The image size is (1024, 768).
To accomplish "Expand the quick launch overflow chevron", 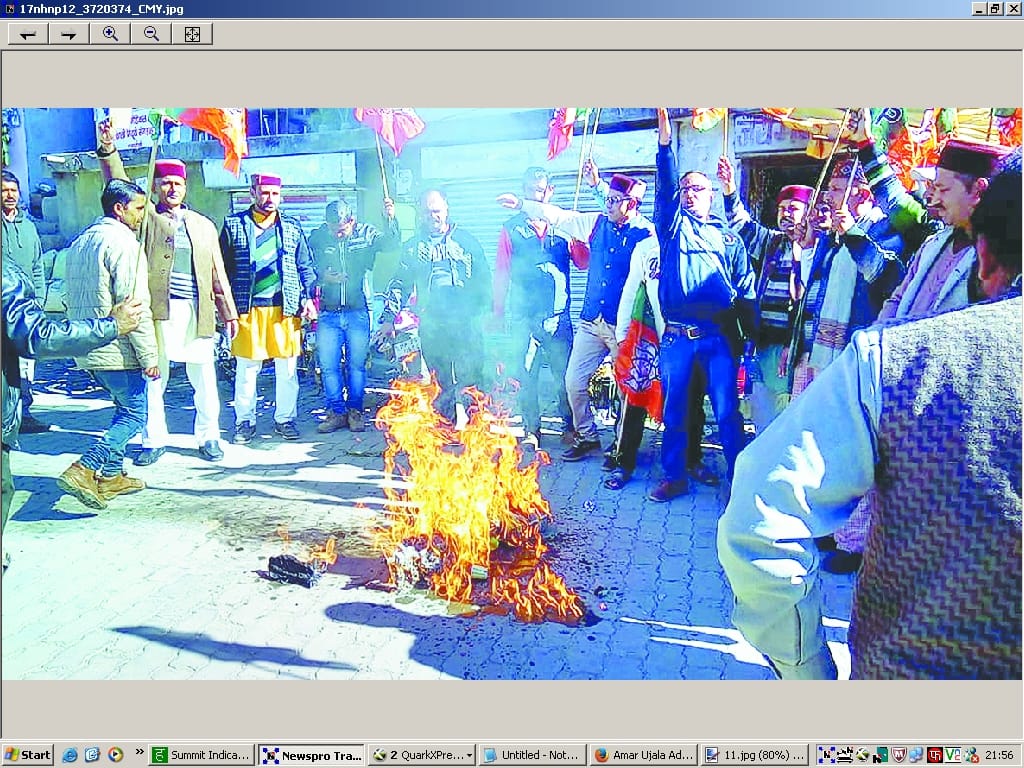I will tap(139, 752).
